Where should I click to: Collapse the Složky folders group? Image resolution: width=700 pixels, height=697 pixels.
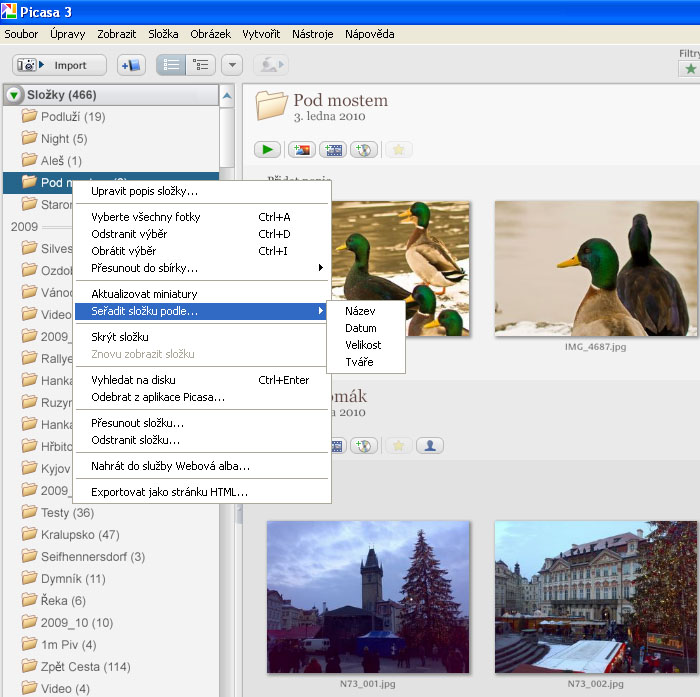click(14, 96)
